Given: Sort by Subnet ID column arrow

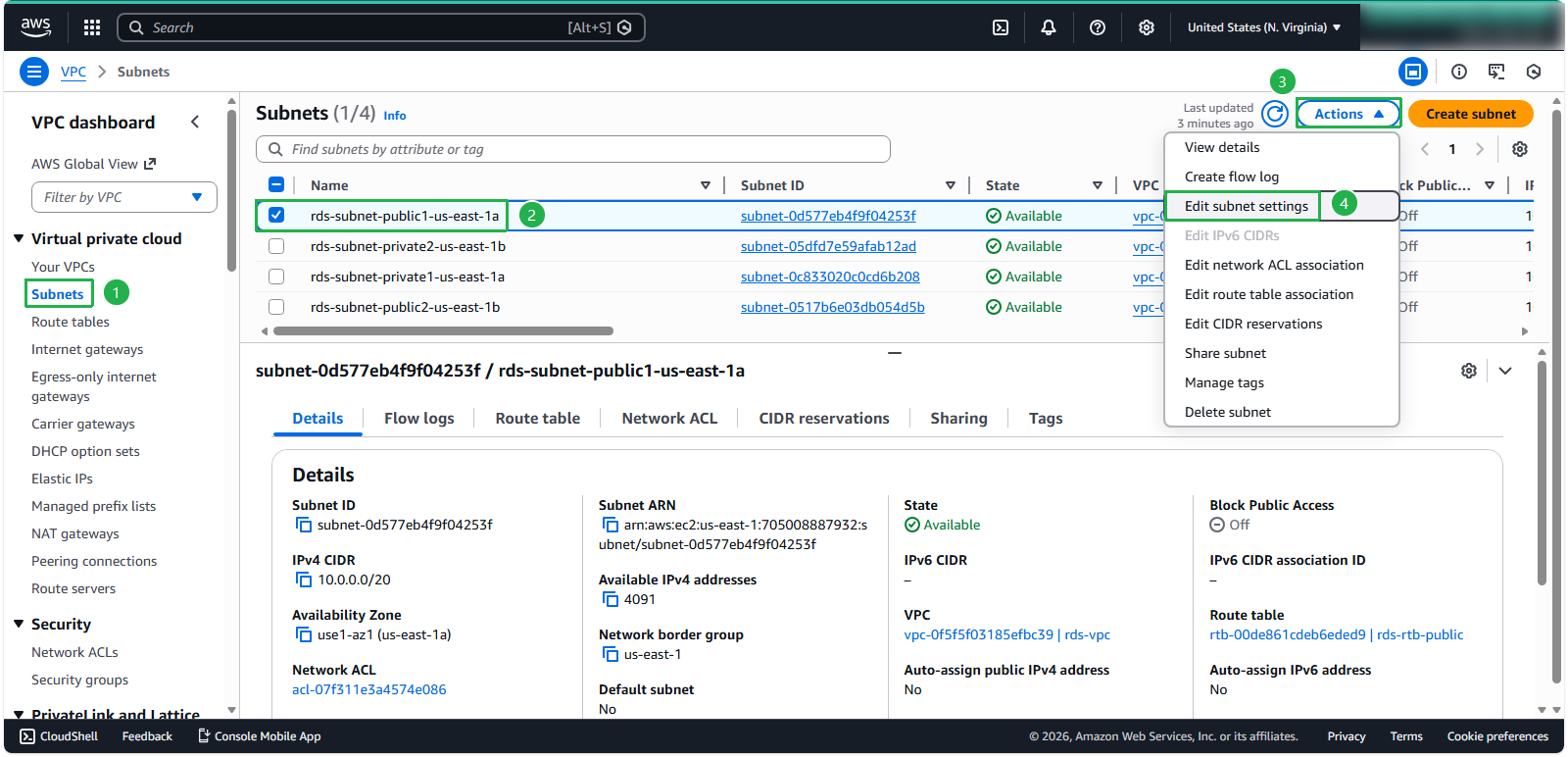Looking at the screenshot, I should pos(951,185).
